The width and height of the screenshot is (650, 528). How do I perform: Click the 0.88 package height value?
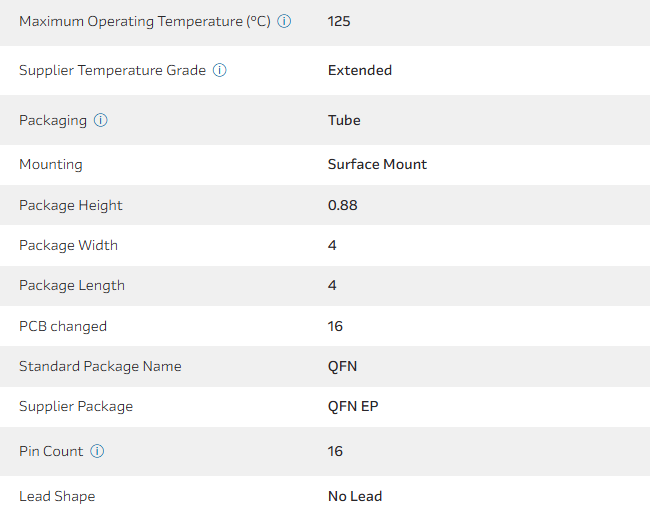(342, 206)
